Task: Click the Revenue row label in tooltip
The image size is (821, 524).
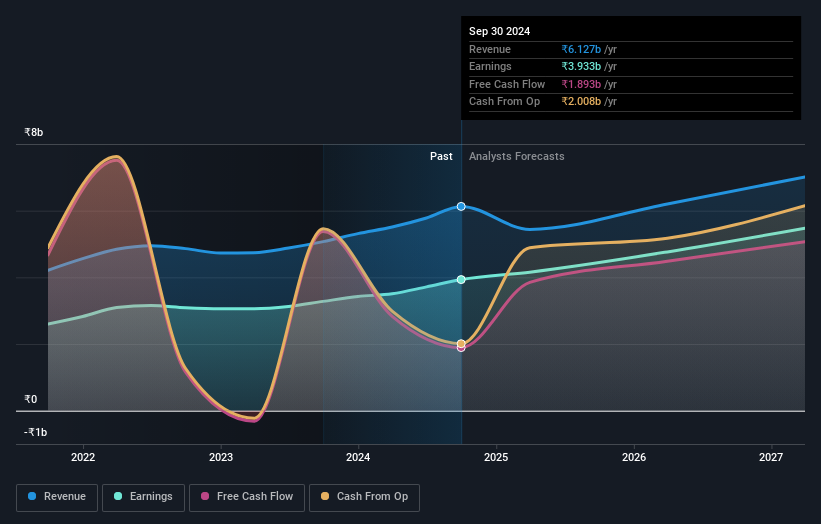Action: point(490,49)
